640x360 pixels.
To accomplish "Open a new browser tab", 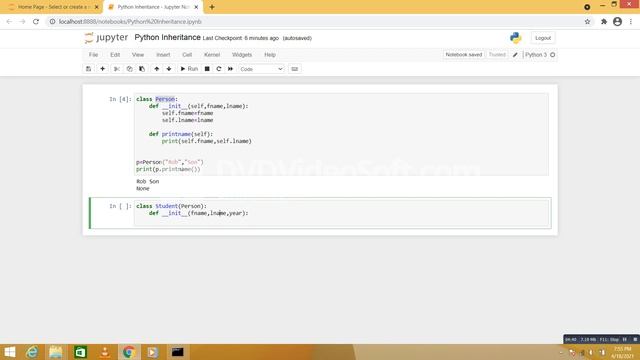I will (x=212, y=7).
